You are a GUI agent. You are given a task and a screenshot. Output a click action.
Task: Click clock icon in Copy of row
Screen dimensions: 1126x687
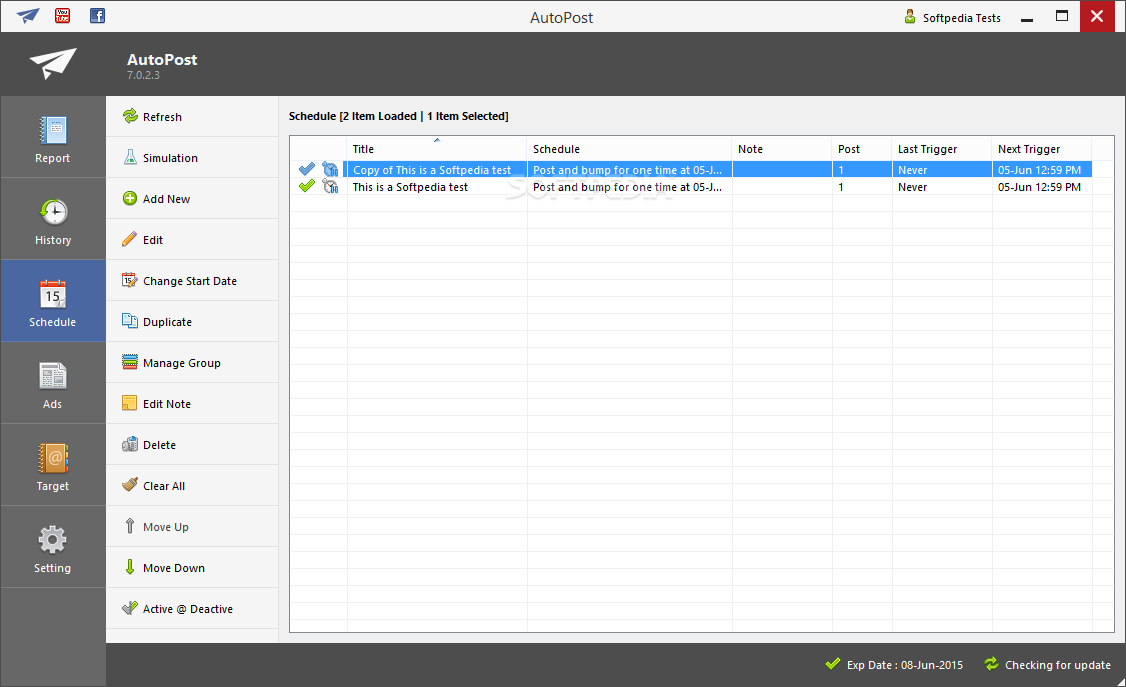(x=330, y=169)
